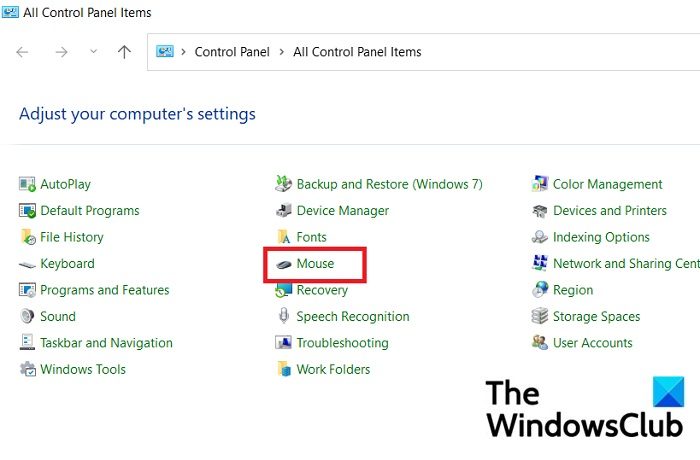
Task: Open Programs and Features icon
Action: [x=27, y=290]
